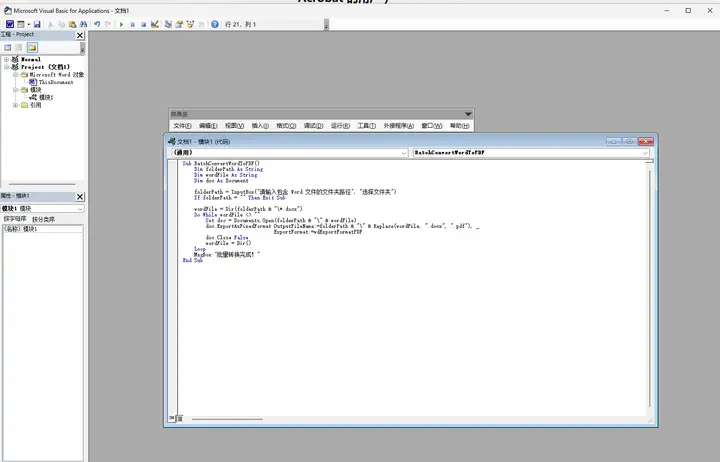Run the macro with green play icon
720x462 pixels.
click(x=121, y=24)
